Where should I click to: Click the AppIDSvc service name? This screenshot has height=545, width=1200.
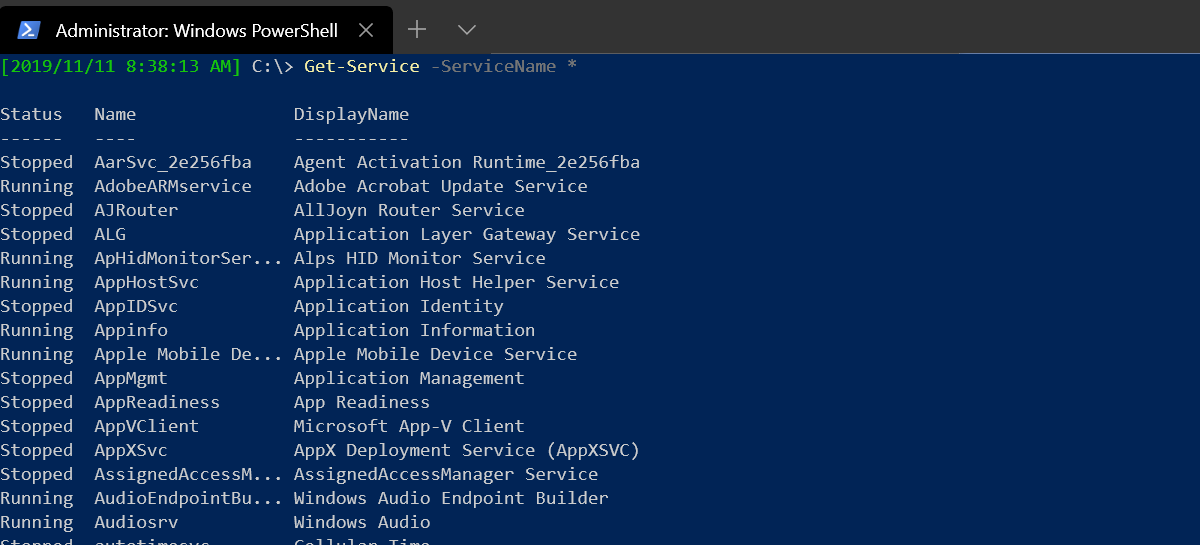pyautogui.click(x=136, y=306)
